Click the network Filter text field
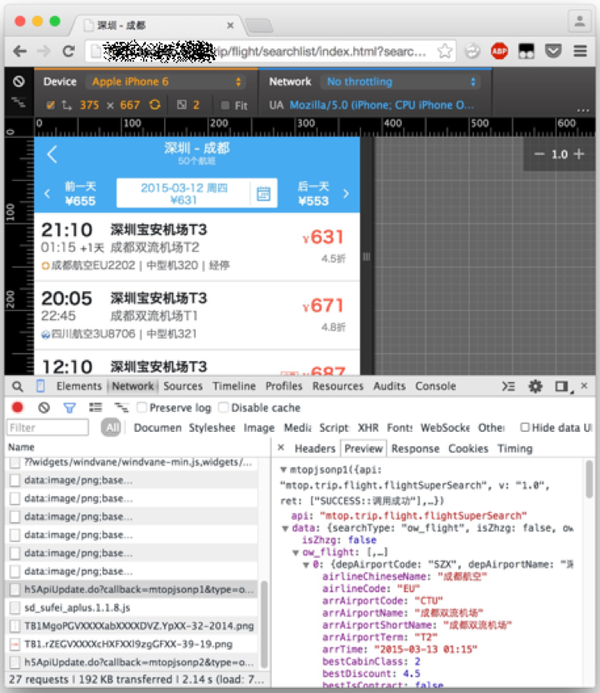Screen dimensions: 600x693 tap(48, 427)
